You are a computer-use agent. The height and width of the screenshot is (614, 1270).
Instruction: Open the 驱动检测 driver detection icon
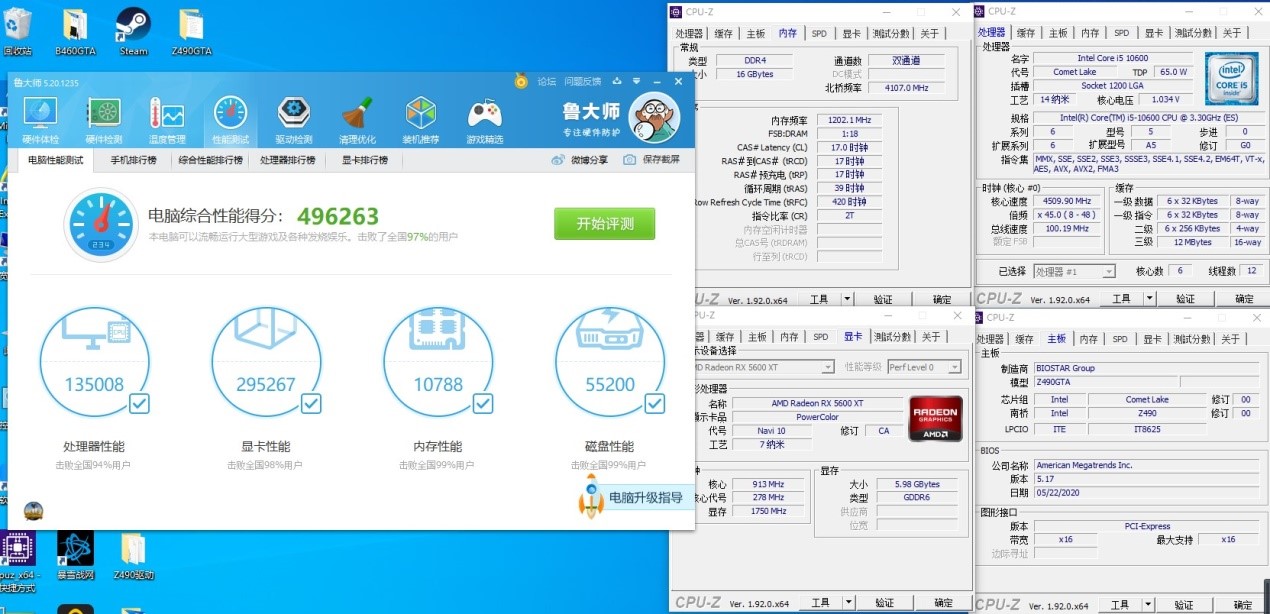[293, 121]
